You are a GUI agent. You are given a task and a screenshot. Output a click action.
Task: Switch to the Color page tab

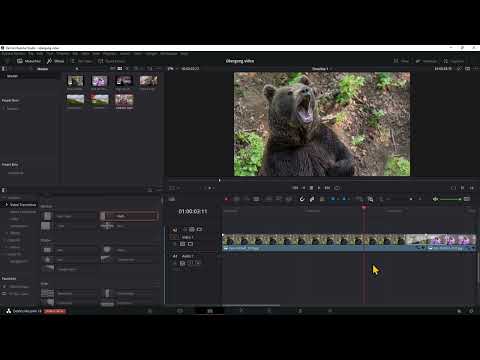pyautogui.click(x=269, y=311)
